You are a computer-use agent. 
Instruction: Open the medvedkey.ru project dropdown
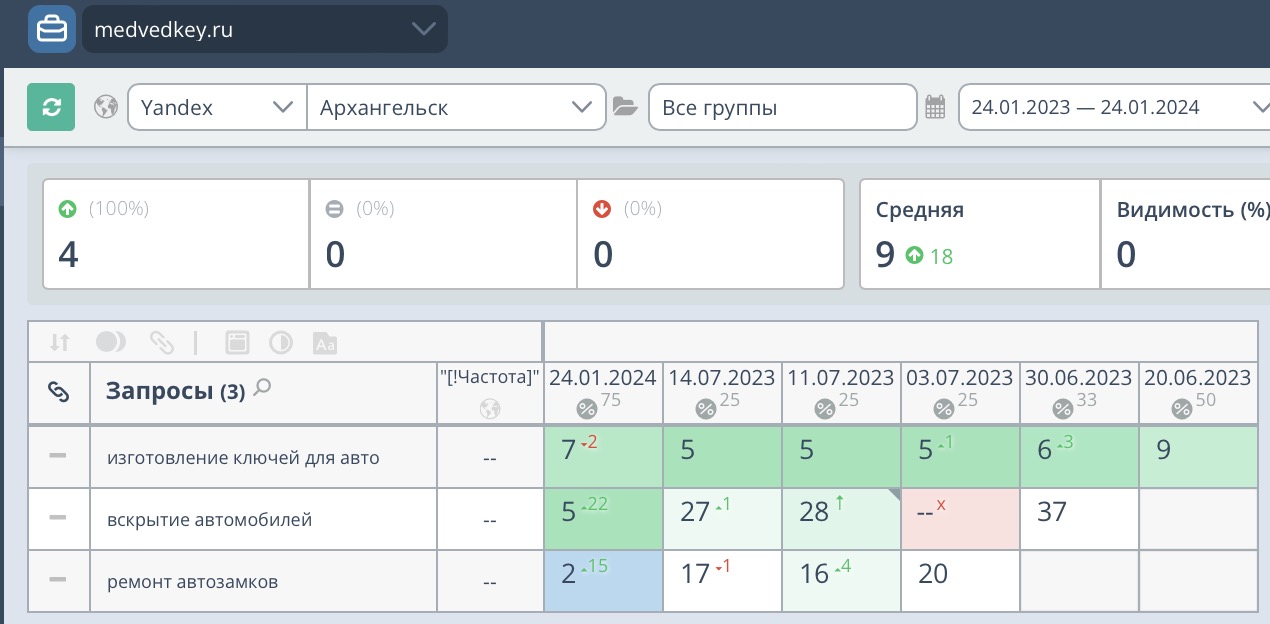coord(265,30)
